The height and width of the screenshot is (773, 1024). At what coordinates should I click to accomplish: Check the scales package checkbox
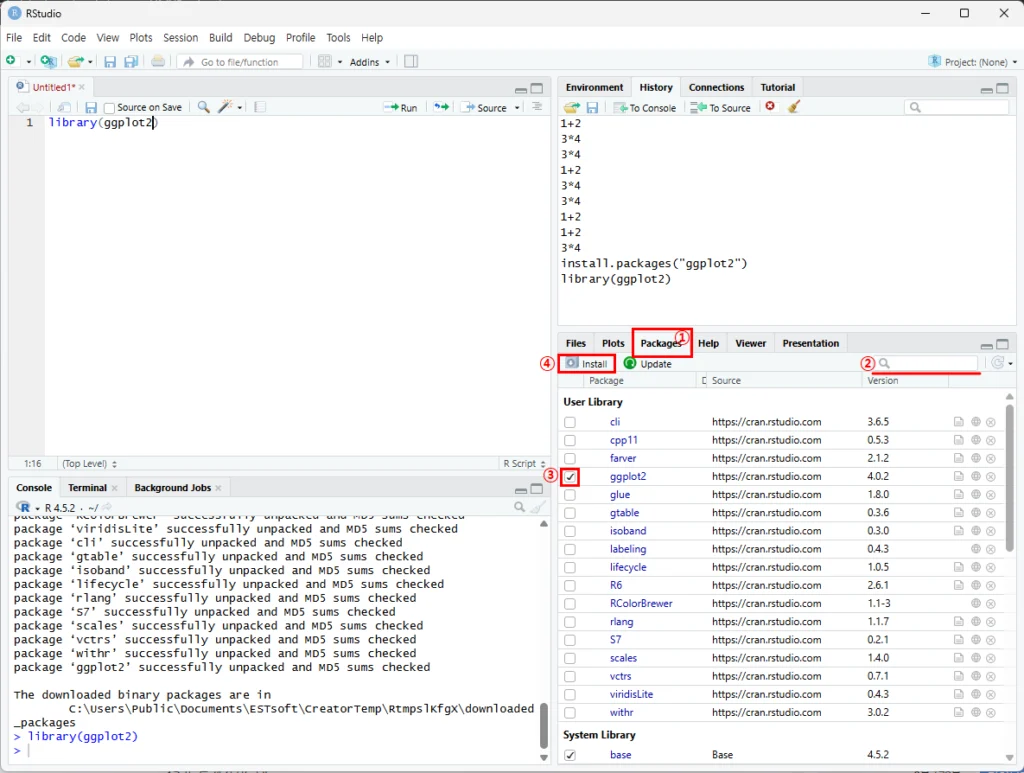(x=570, y=658)
